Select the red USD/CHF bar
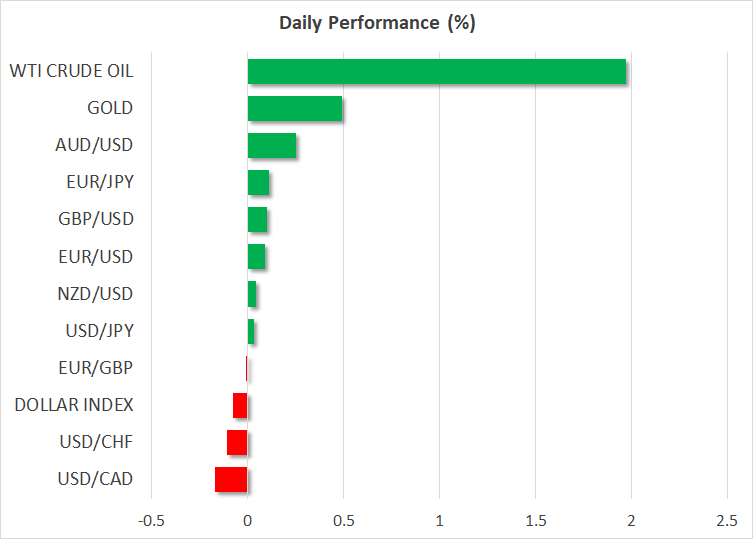 pyautogui.click(x=237, y=442)
